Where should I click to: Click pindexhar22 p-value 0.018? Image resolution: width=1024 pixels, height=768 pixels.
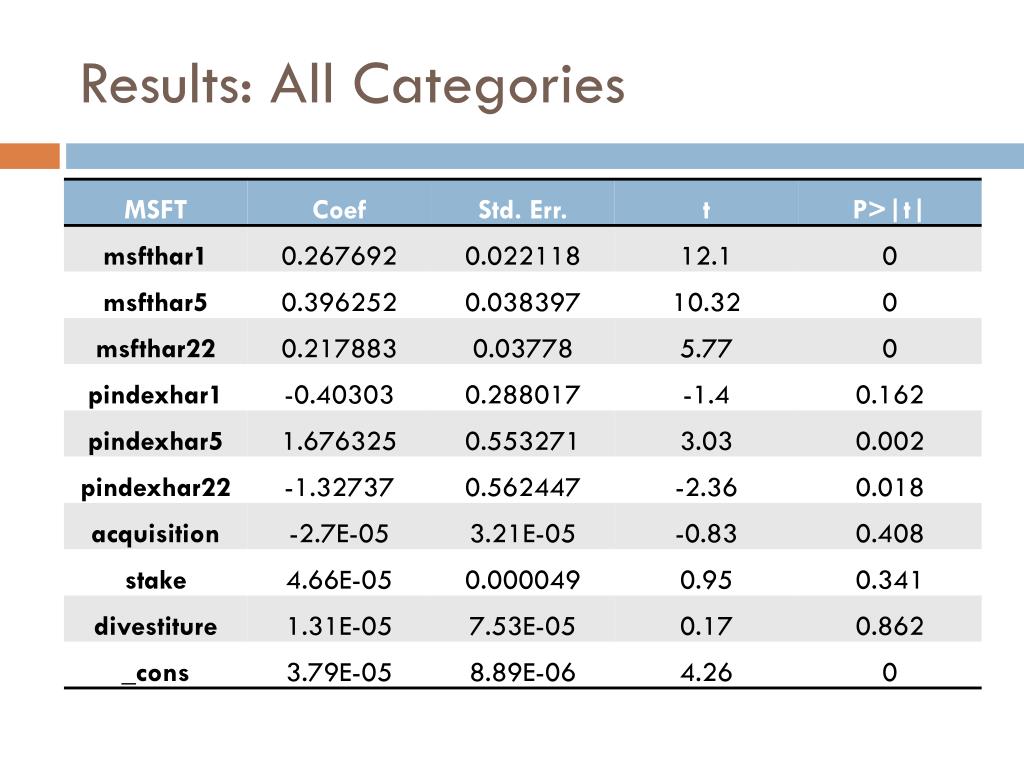pos(889,488)
